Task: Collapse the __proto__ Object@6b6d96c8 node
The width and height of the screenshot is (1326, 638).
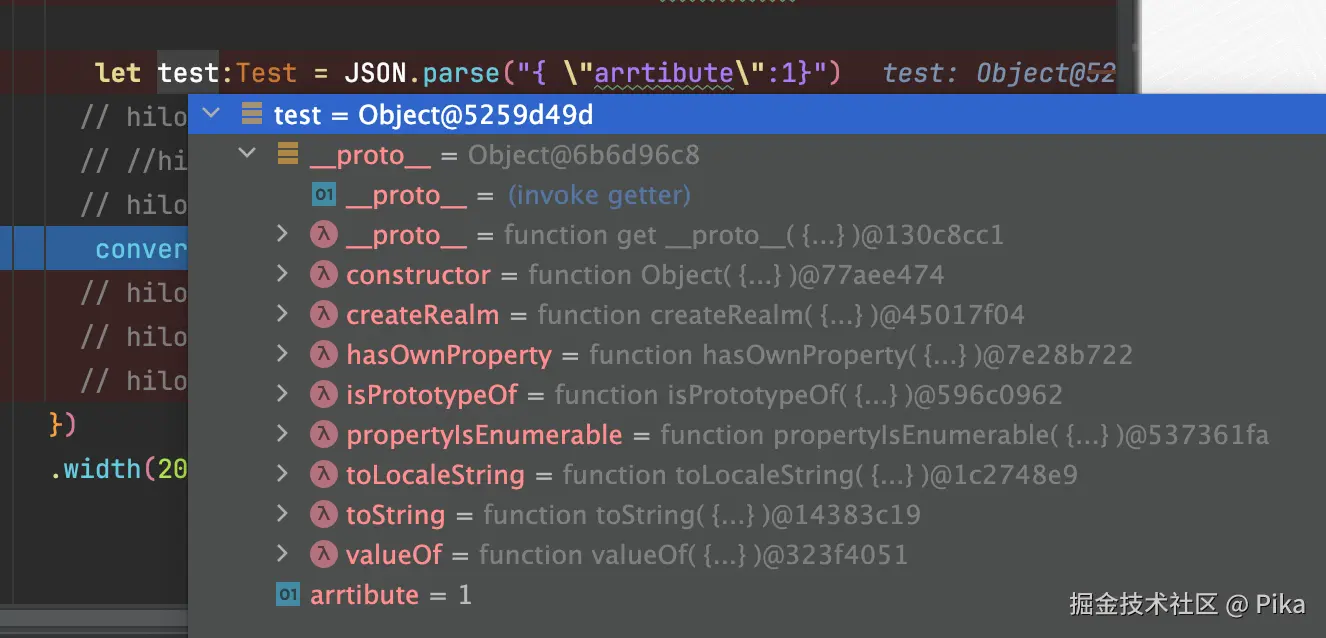Action: click(x=246, y=154)
